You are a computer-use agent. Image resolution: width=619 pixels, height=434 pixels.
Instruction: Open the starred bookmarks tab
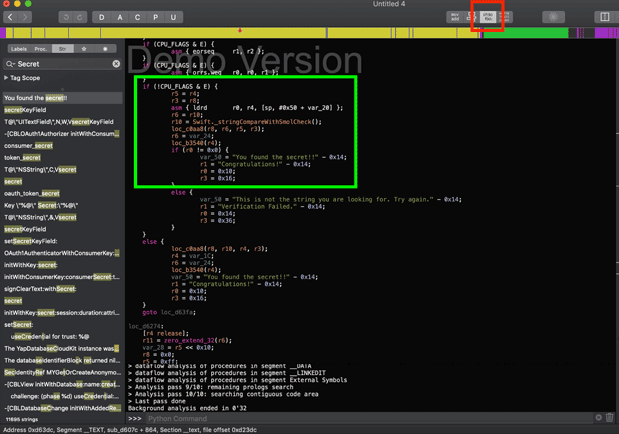84,49
